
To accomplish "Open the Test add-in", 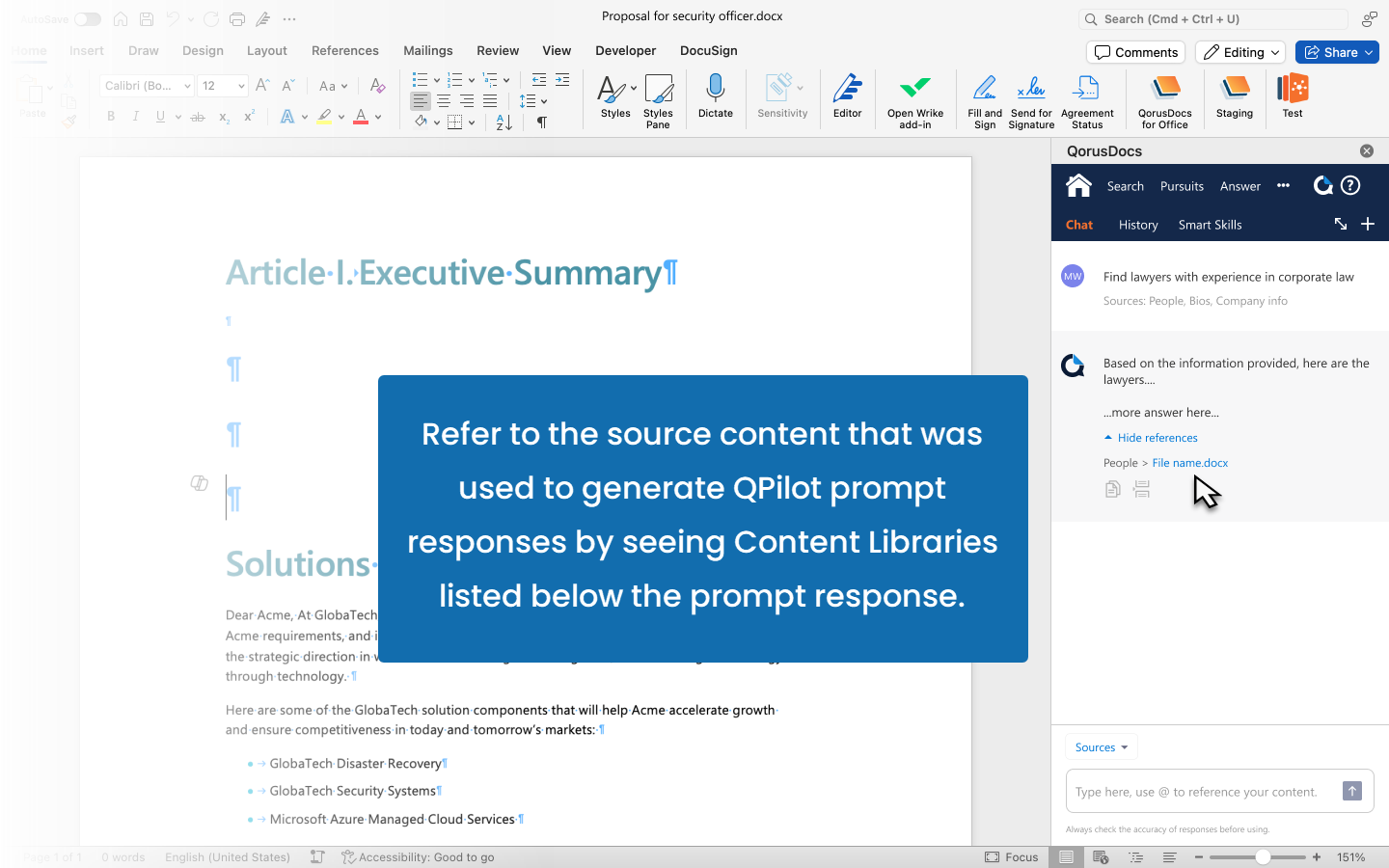I will point(1293,97).
